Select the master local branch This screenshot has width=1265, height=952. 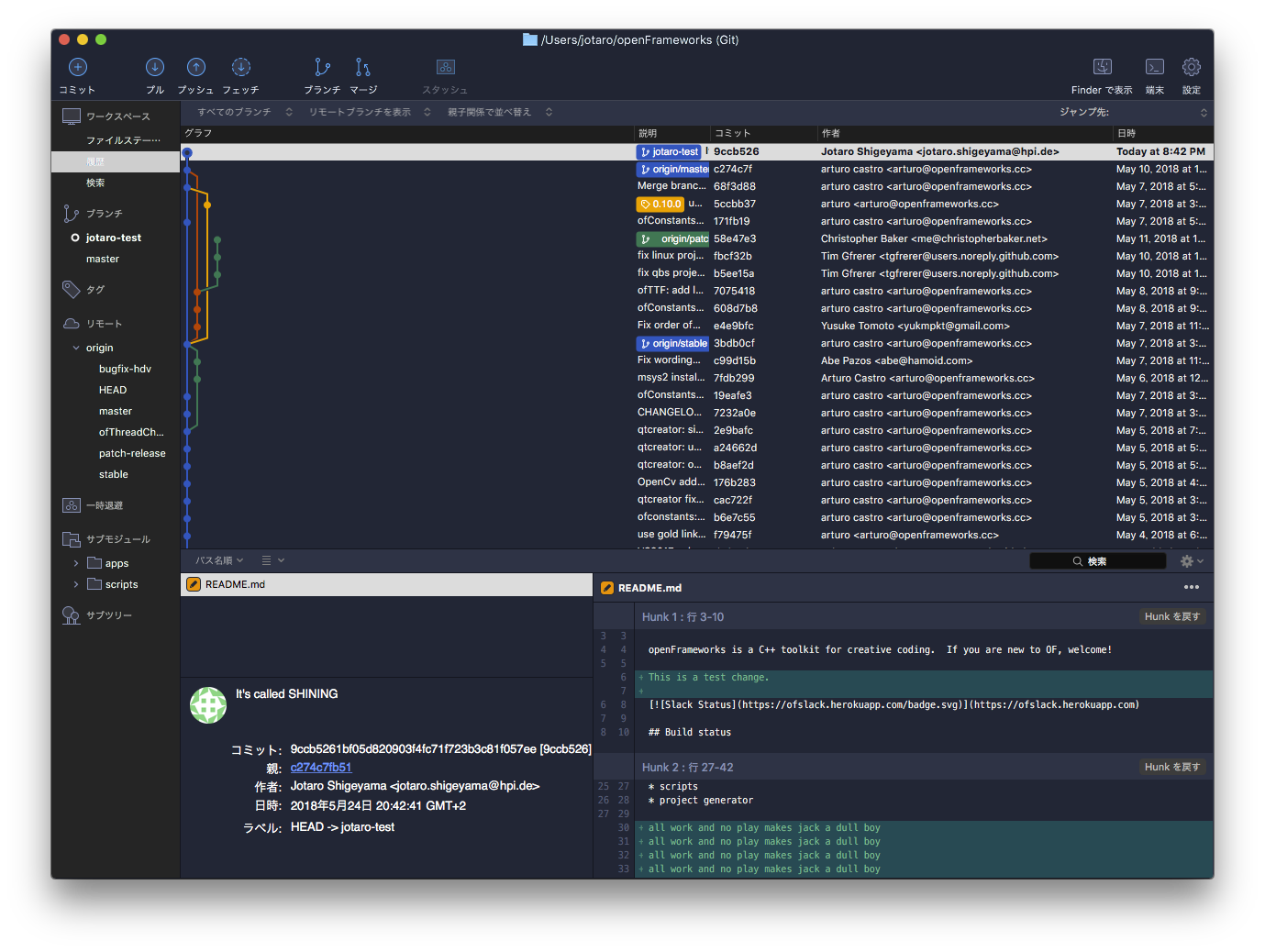coord(103,260)
